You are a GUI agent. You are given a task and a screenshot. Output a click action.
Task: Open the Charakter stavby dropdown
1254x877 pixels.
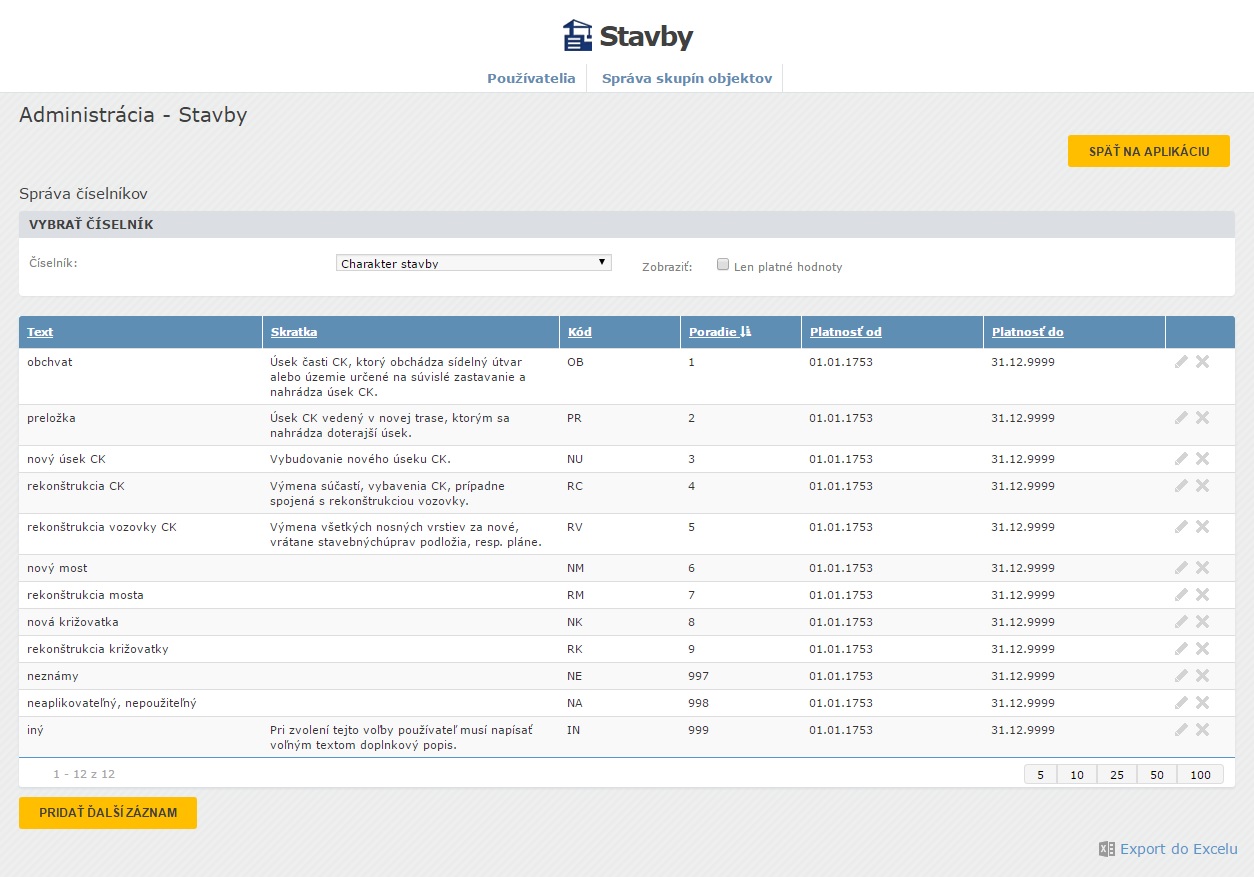click(x=474, y=263)
